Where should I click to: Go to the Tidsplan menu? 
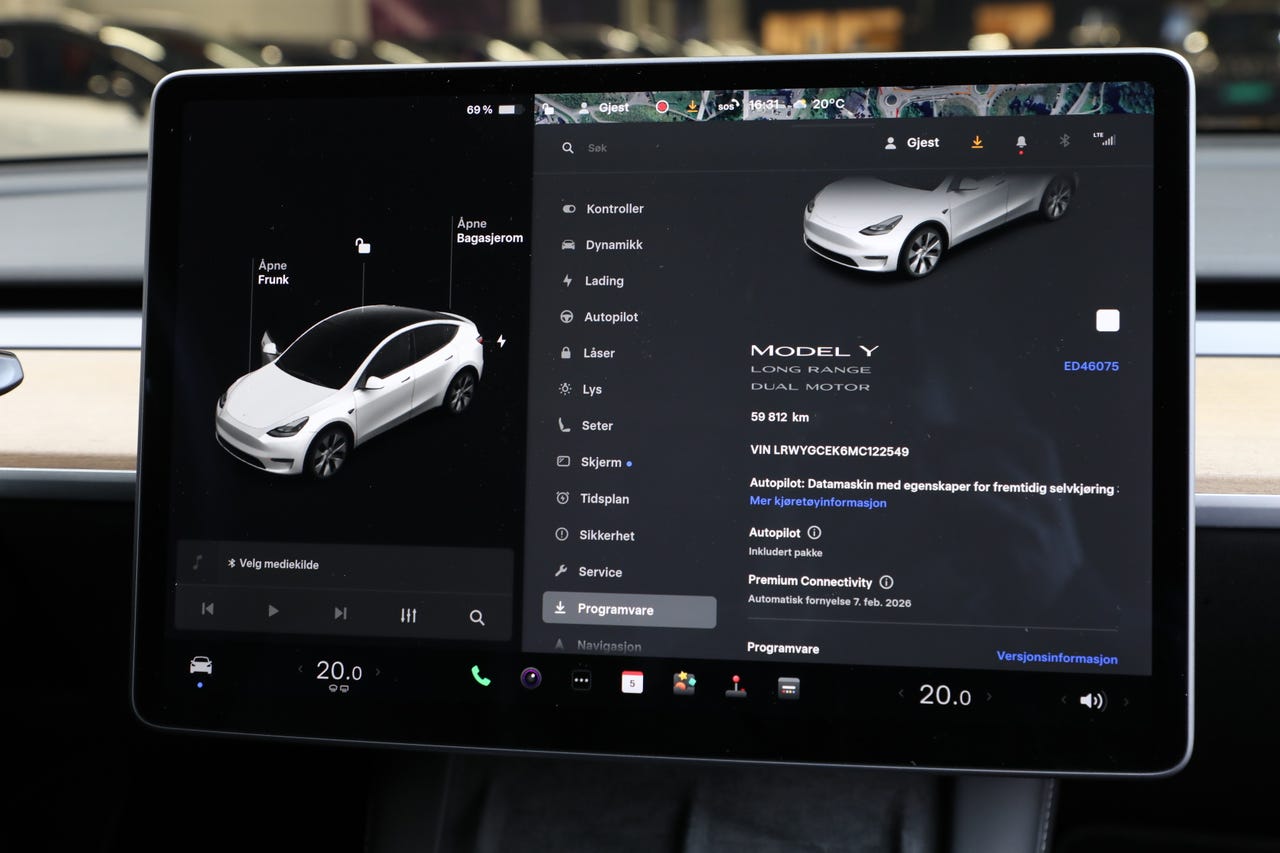(x=592, y=498)
